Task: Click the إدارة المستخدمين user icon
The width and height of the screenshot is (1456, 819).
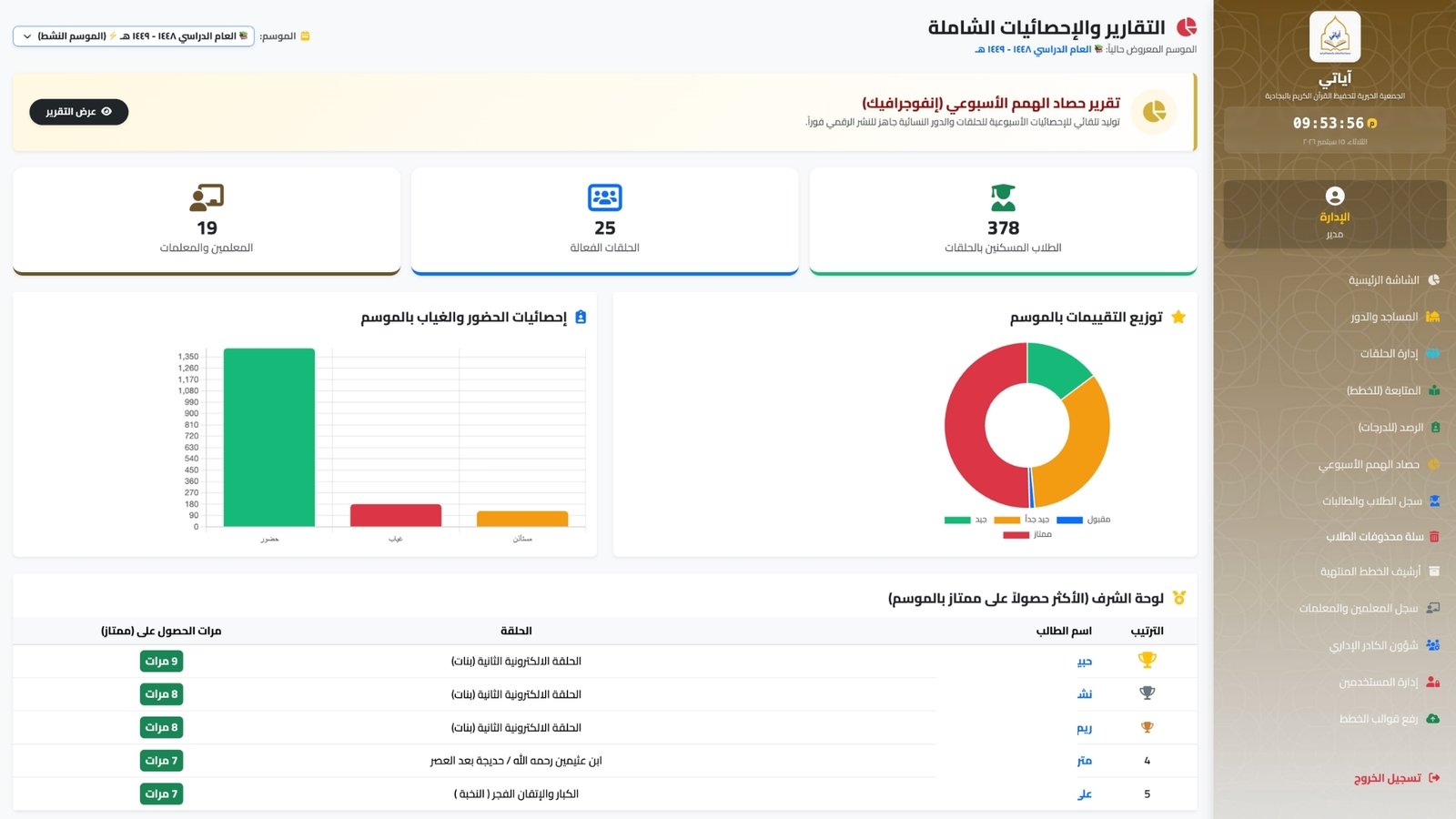Action: (1433, 682)
